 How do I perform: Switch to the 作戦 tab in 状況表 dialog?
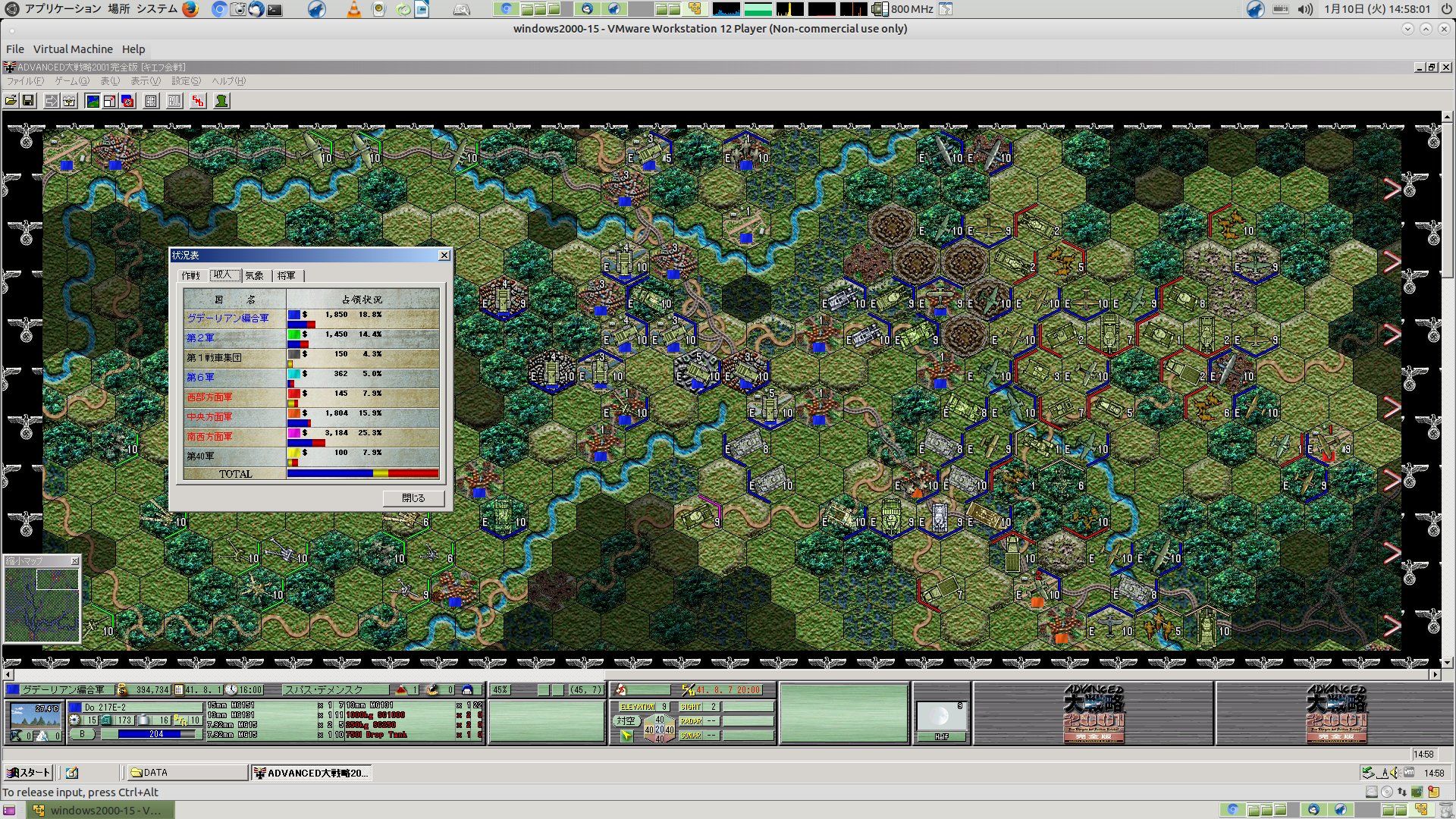pos(191,276)
